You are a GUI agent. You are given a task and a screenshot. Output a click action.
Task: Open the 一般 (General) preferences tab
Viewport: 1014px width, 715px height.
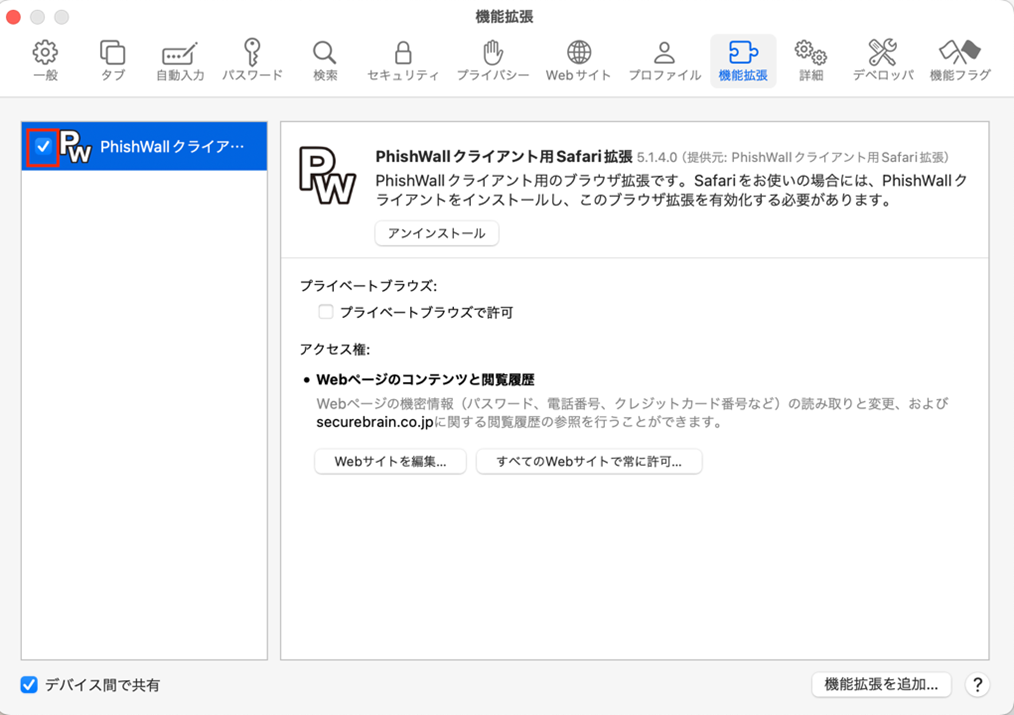pos(45,61)
